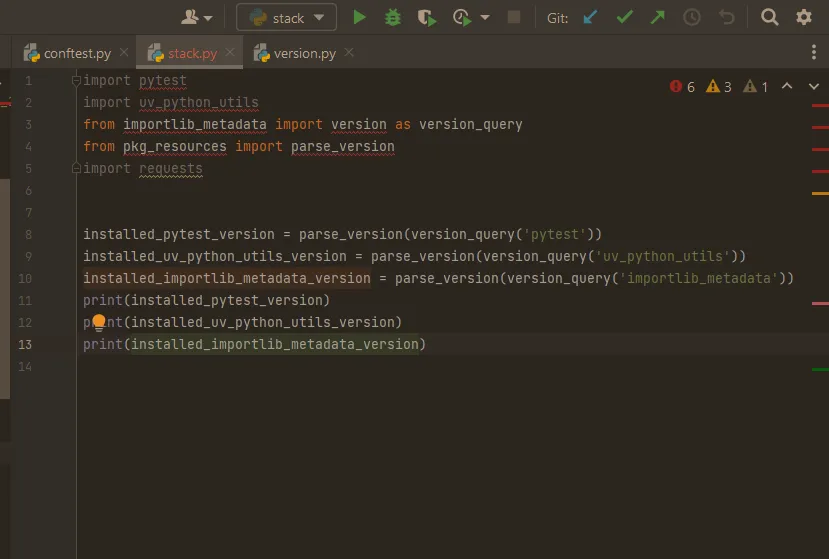This screenshot has height=559, width=829.
Task: Commit changes with the Git checkmark
Action: pyautogui.click(x=624, y=17)
